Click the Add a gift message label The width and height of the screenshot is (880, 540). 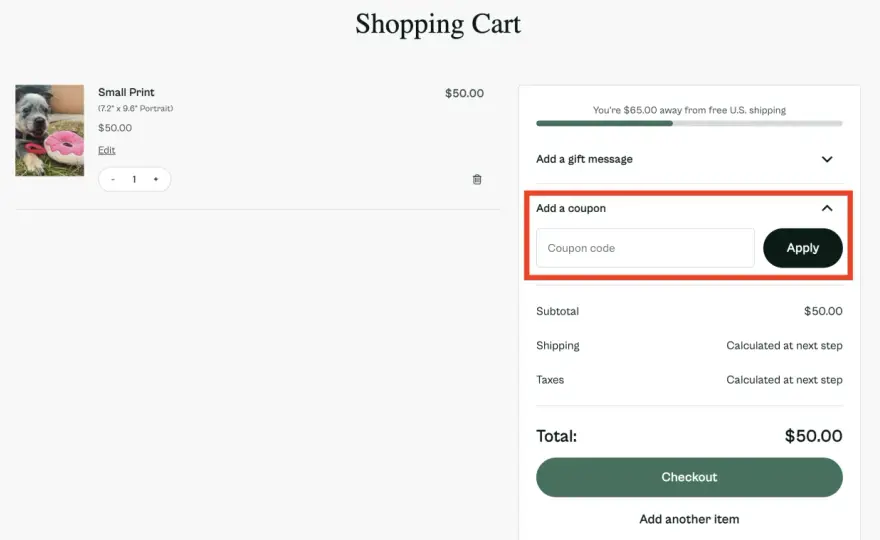click(584, 159)
